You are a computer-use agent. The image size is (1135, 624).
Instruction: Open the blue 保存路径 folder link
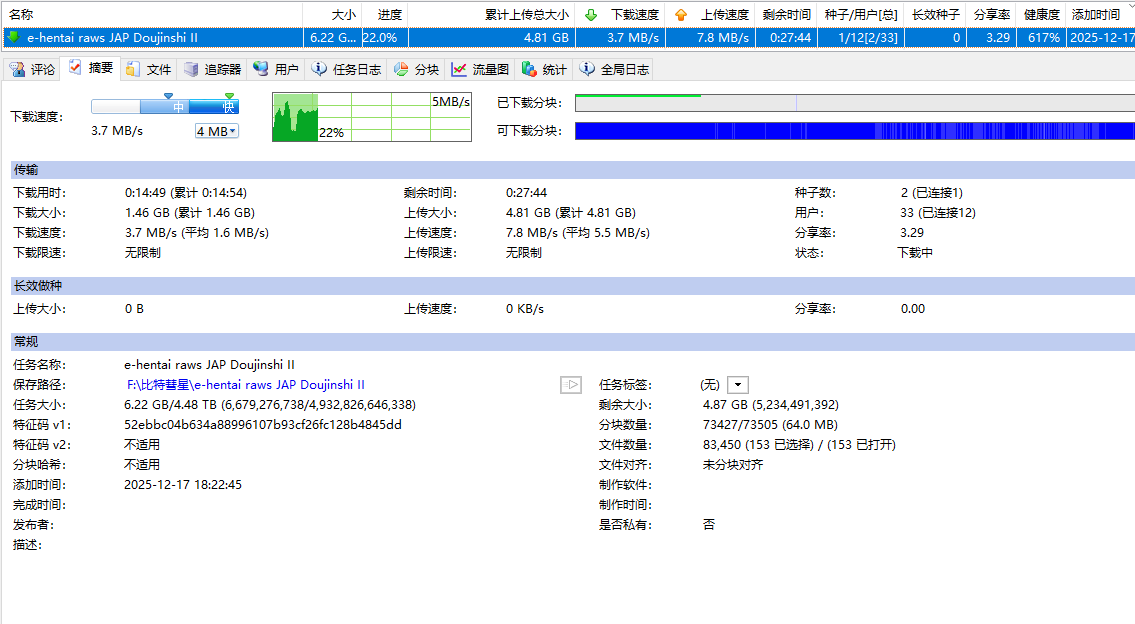(x=245, y=385)
